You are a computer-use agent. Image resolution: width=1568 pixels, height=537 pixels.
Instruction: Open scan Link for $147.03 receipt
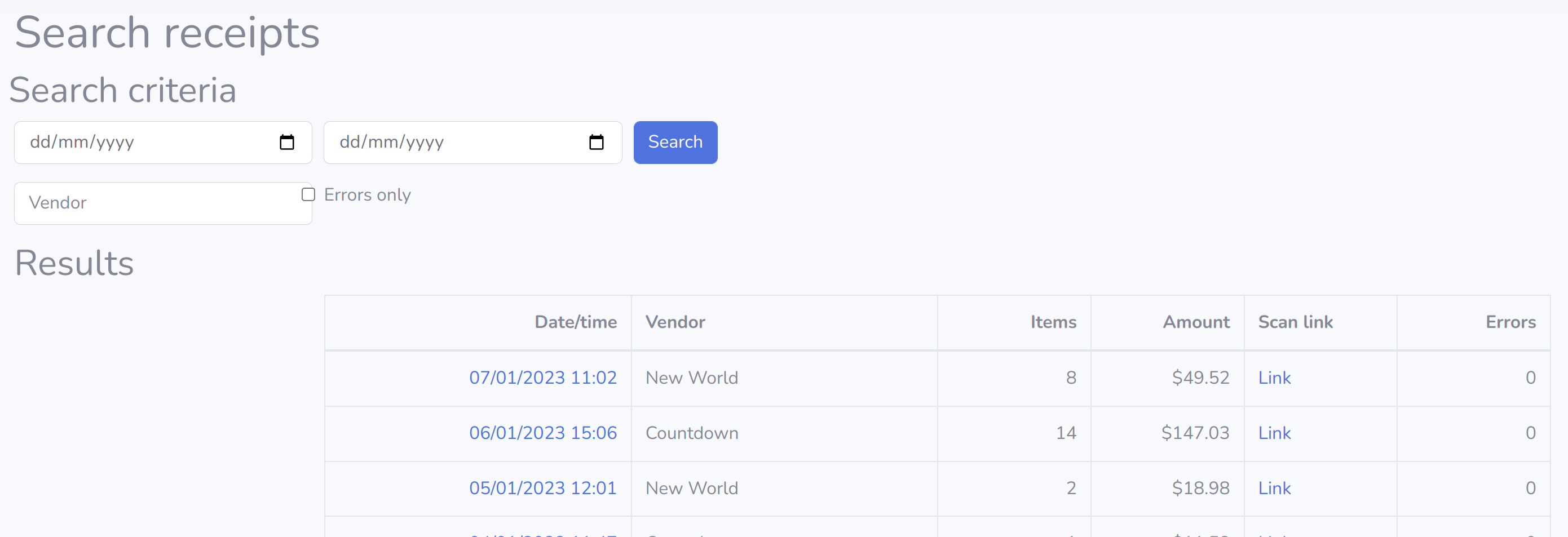(x=1274, y=433)
